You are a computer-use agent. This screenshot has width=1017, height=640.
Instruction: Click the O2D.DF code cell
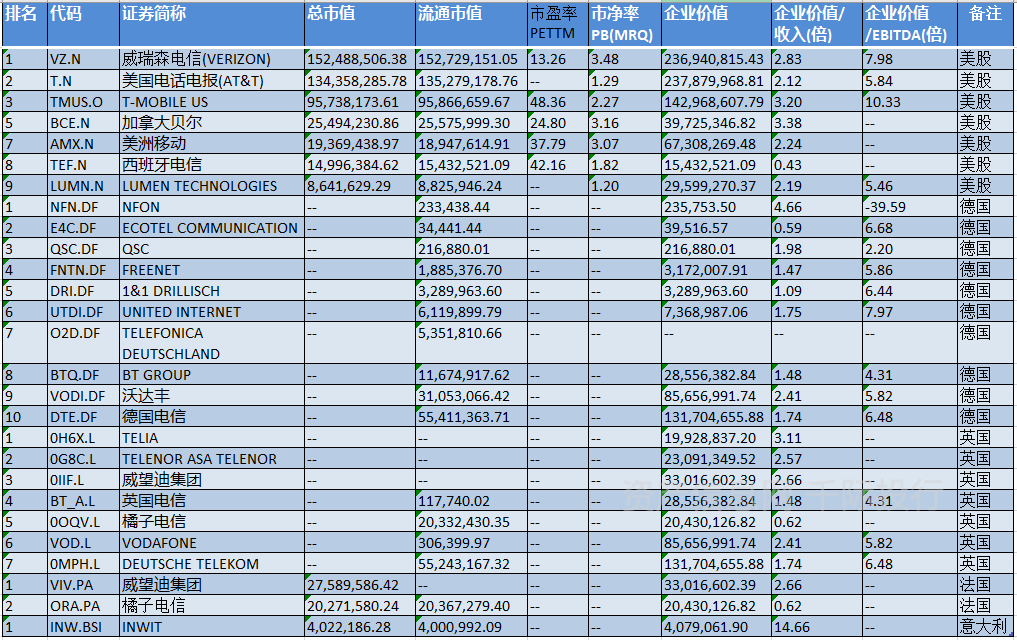84,343
